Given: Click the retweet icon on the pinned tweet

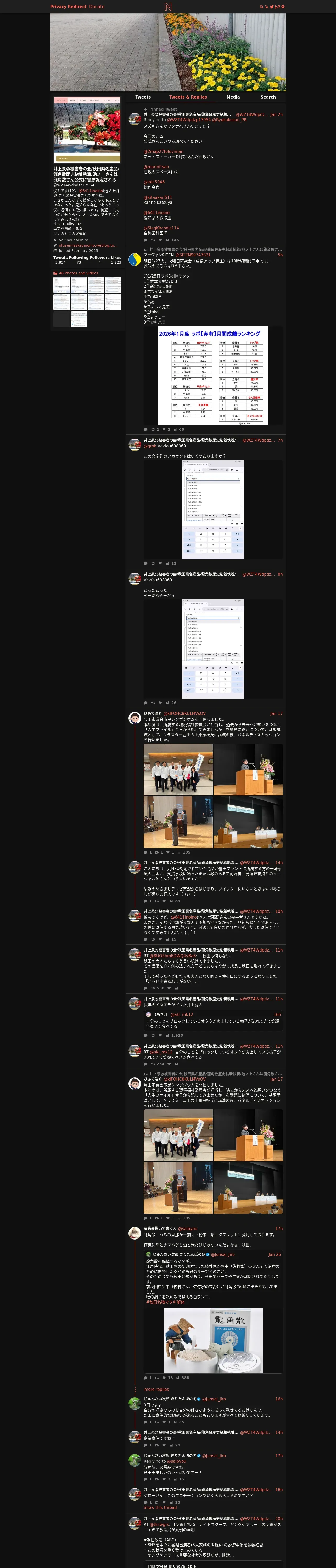Looking at the screenshot, I should point(153,240).
